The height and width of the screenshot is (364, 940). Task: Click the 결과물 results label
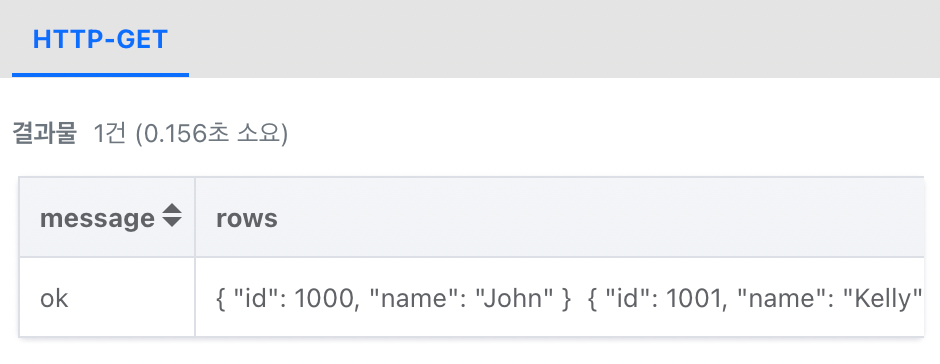(x=44, y=134)
